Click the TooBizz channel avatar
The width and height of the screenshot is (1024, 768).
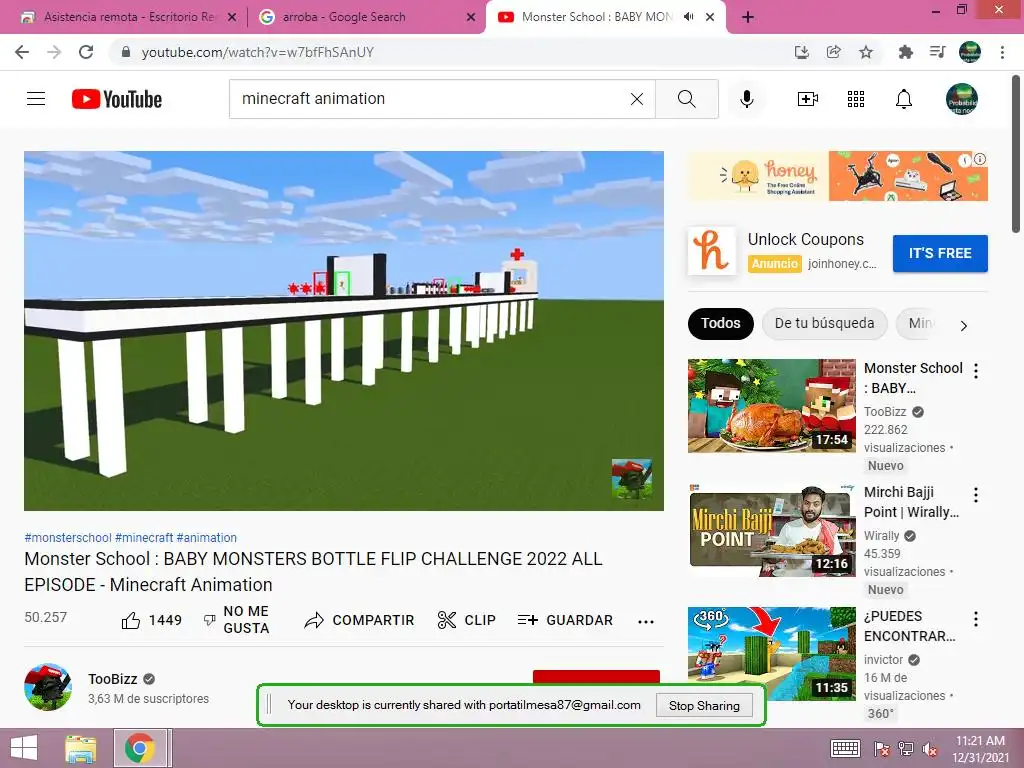point(48,687)
